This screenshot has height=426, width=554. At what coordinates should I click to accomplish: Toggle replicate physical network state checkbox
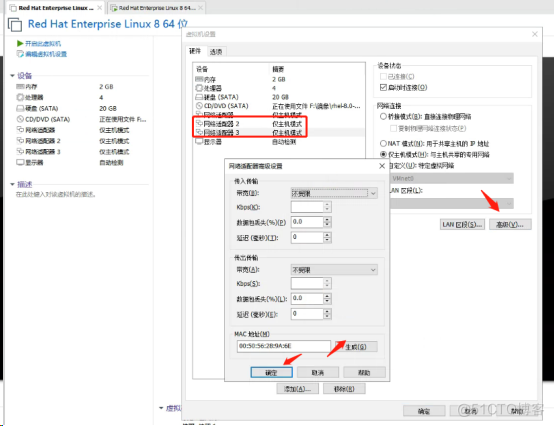click(x=393, y=128)
